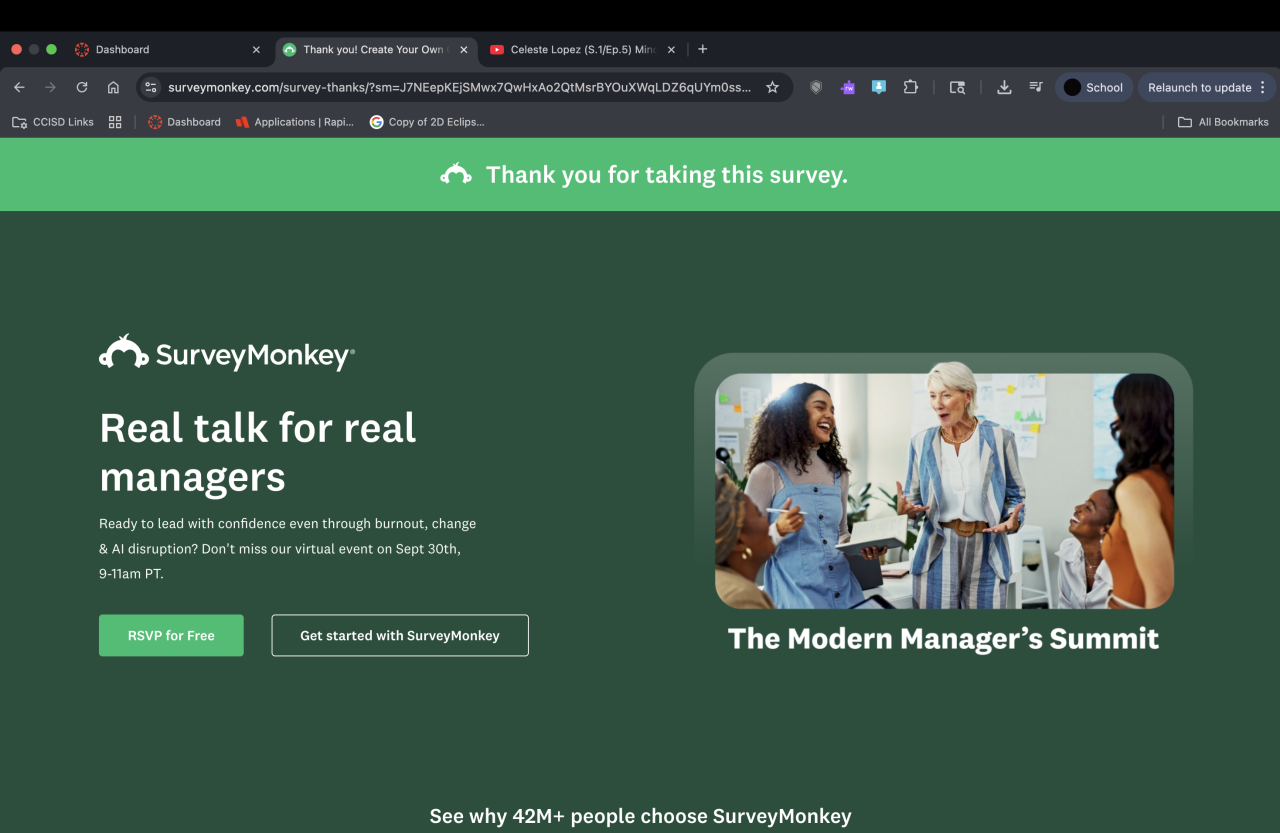Show browser downloads
This screenshot has height=833, width=1280.
tap(1004, 87)
